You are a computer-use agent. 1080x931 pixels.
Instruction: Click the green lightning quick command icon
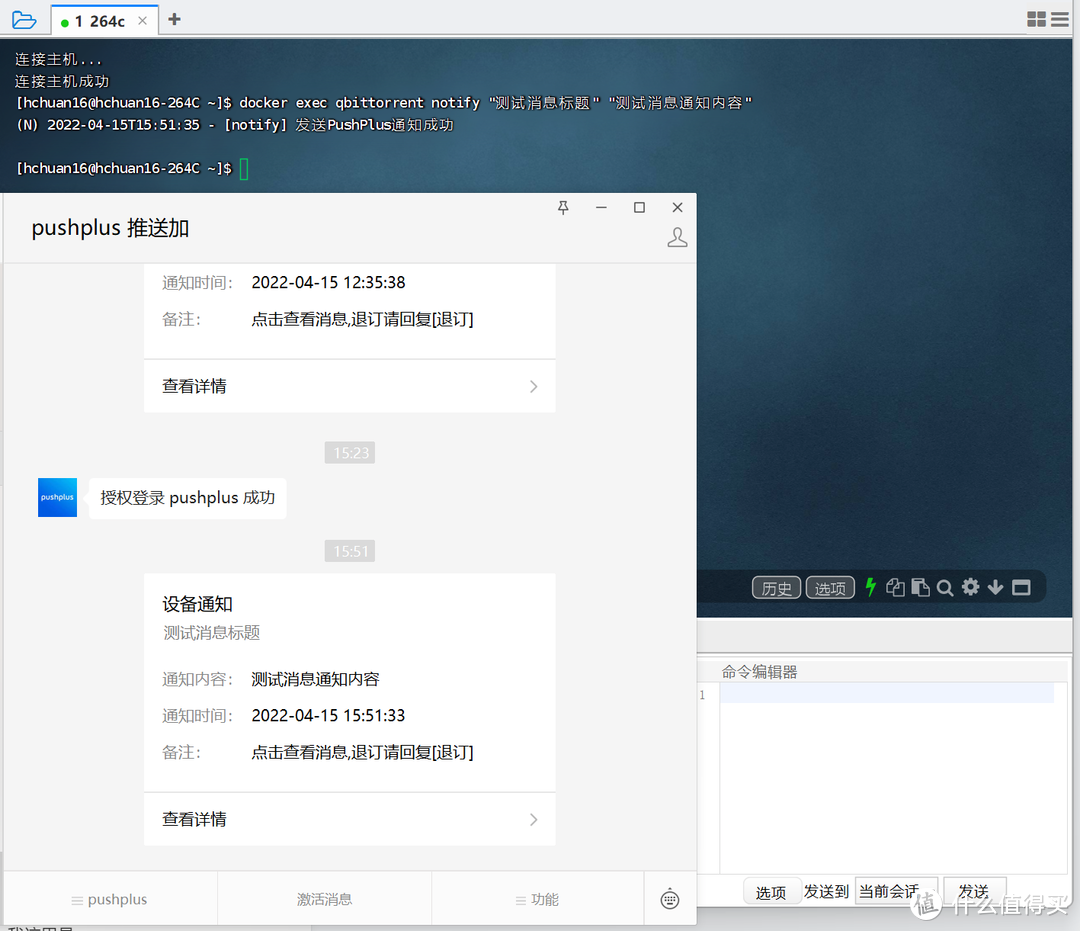click(871, 587)
